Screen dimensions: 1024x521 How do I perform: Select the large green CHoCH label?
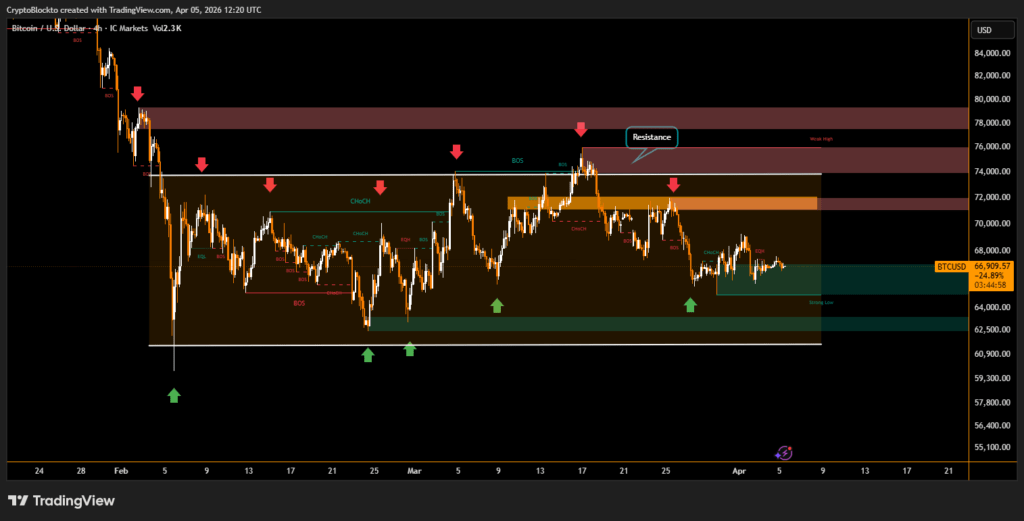tap(360, 201)
